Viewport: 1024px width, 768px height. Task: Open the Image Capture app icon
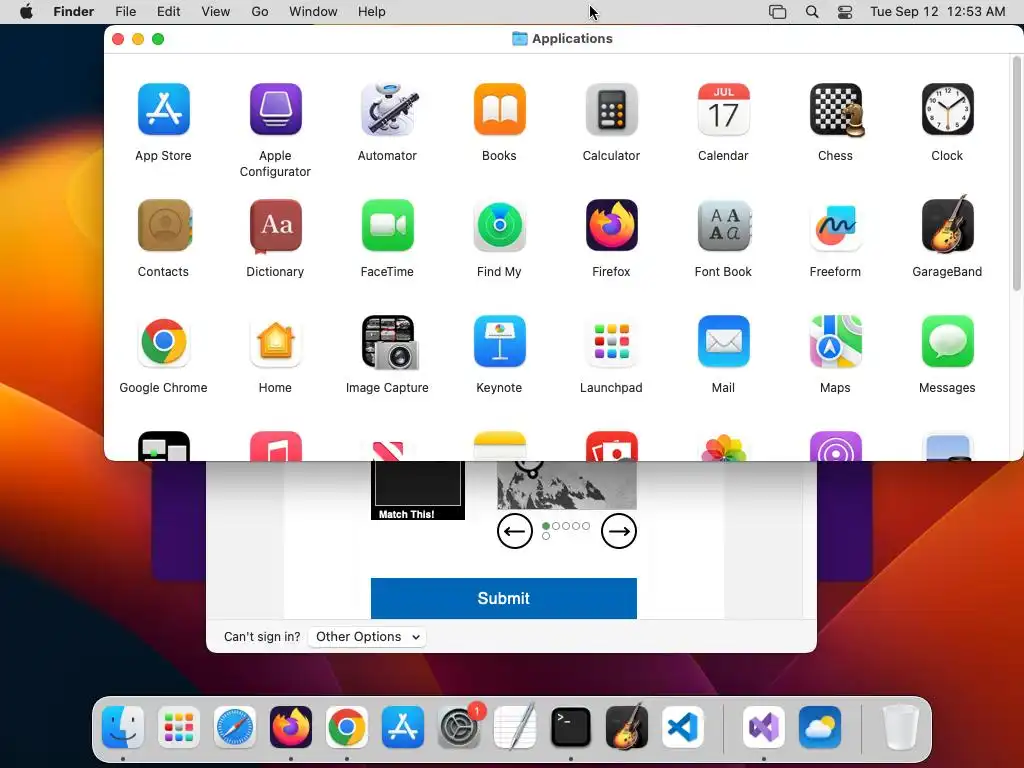390,342
